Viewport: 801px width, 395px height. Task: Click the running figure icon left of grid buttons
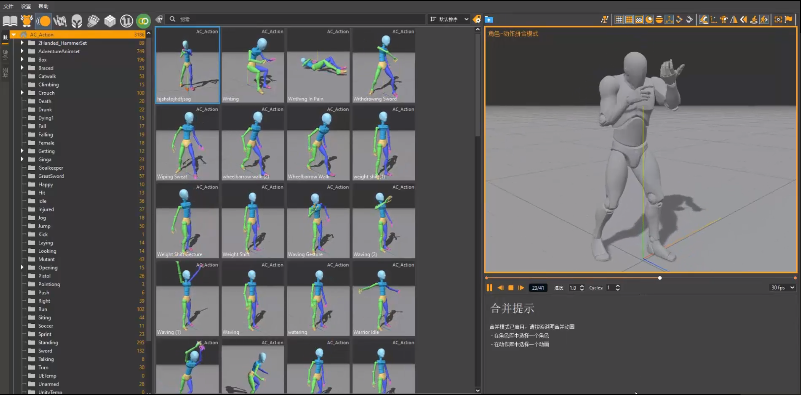[x=604, y=19]
